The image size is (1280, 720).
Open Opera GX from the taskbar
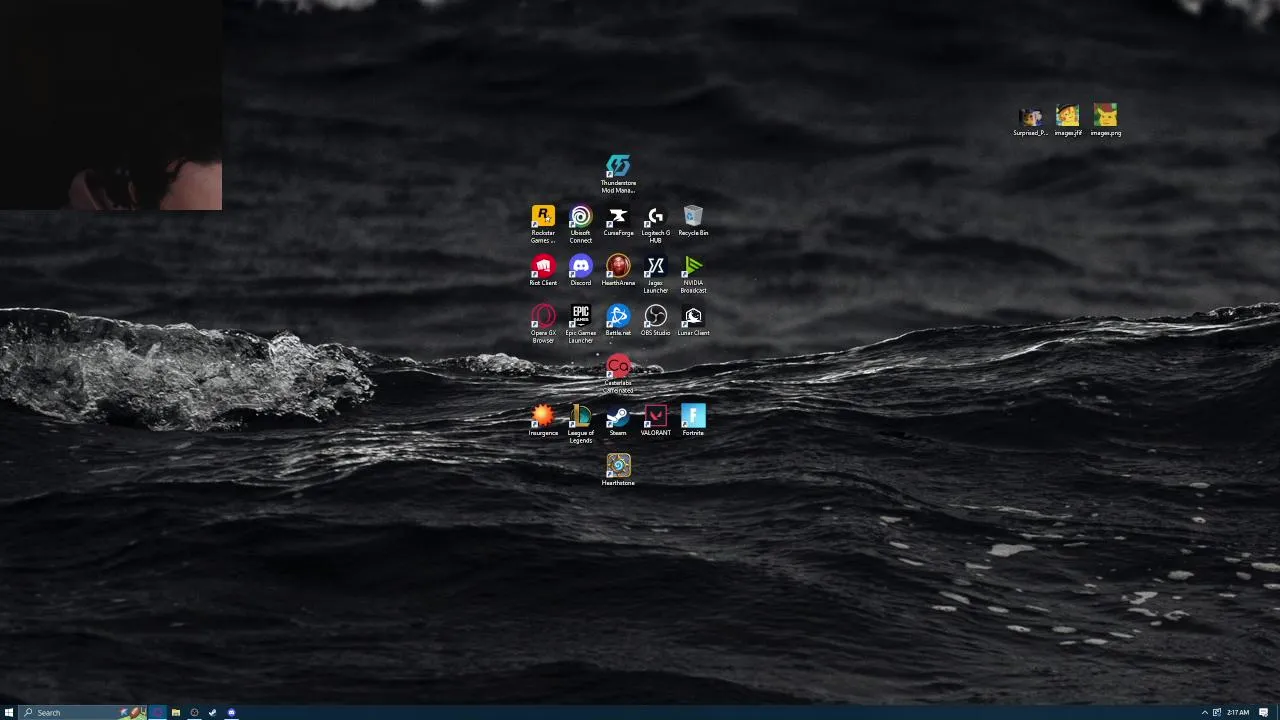[157, 712]
